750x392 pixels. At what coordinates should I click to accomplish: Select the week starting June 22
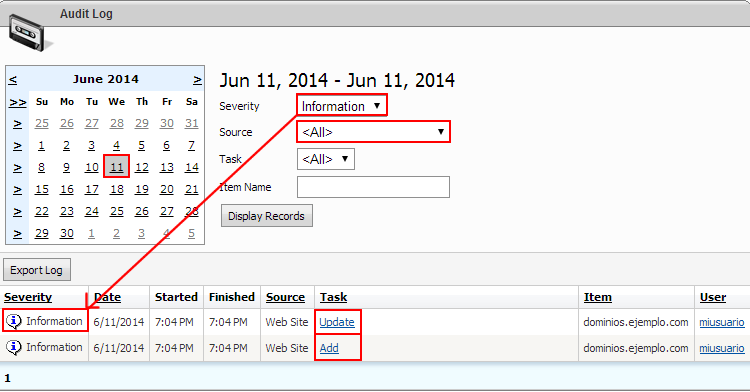click(x=18, y=212)
